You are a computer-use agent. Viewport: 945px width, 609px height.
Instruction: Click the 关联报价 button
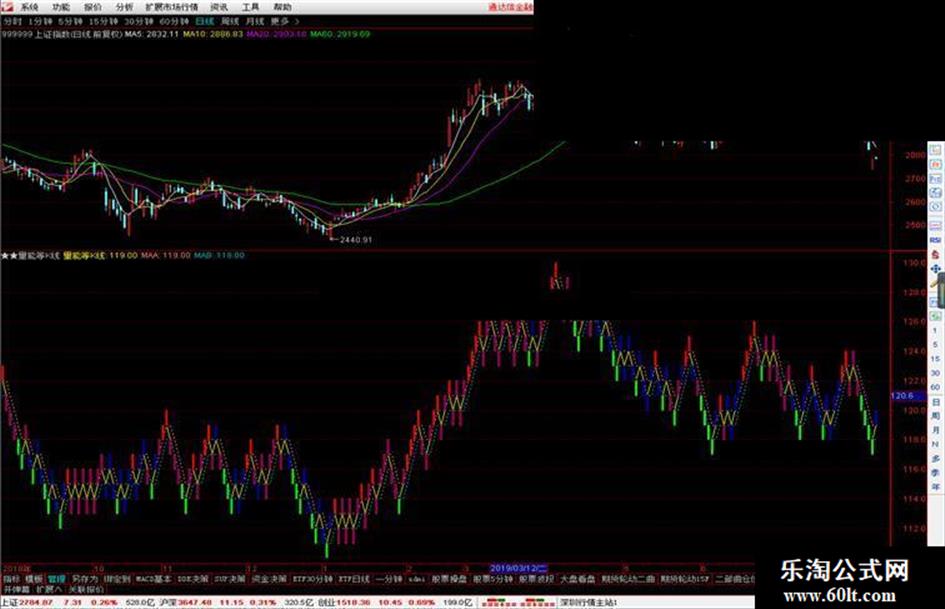coord(86,589)
